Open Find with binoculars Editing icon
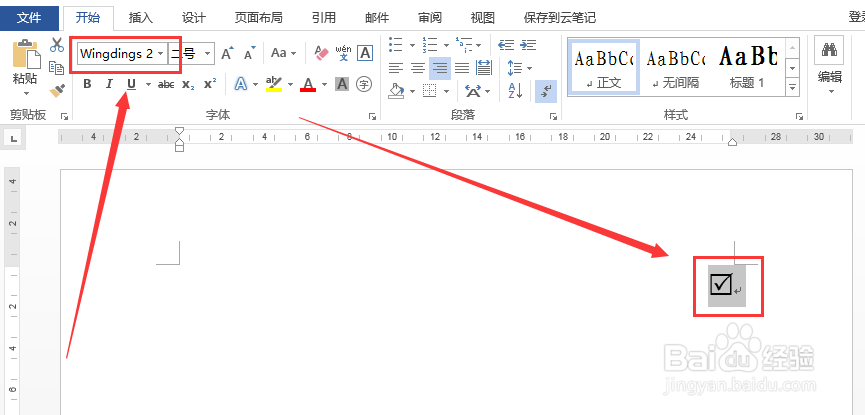The image size is (865, 415). 829,51
